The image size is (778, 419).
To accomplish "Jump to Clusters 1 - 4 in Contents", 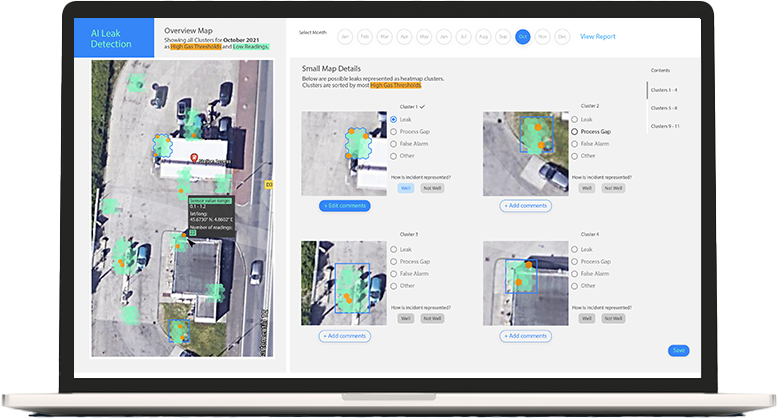I will point(664,90).
